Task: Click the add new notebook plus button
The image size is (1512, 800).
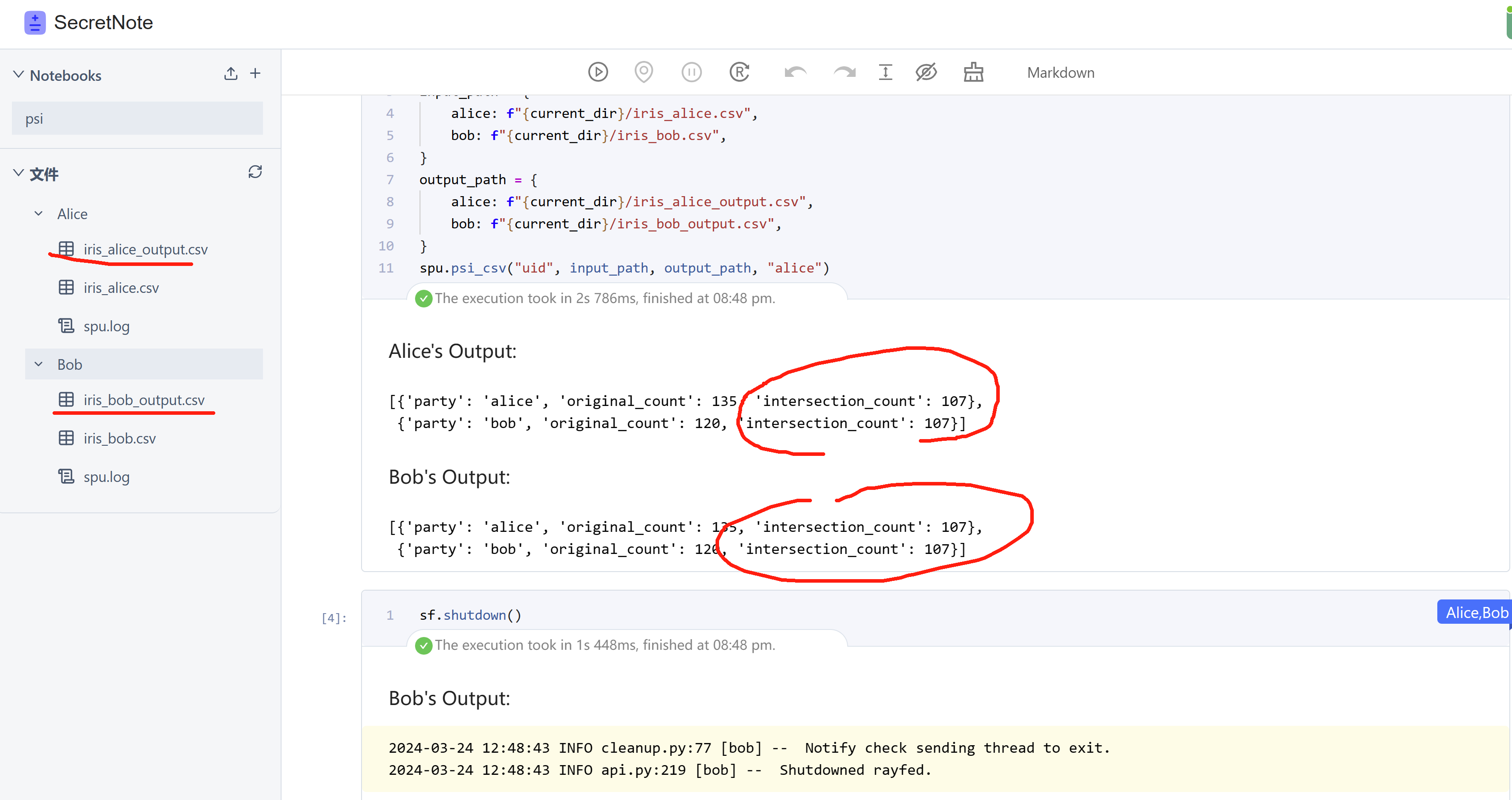Action: [x=255, y=73]
